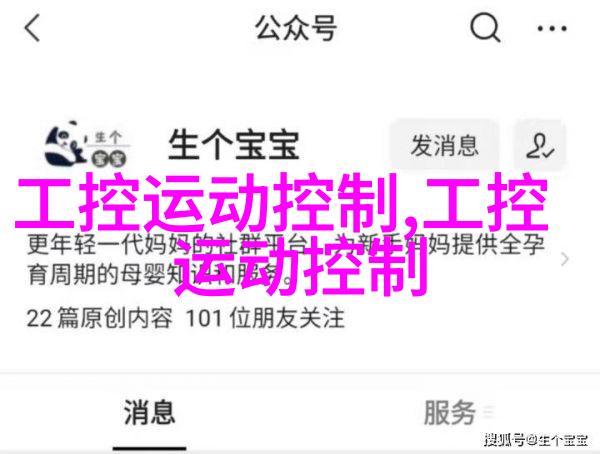Open the account description starting 更年轻一代妈妈
Image resolution: width=600 pixels, height=454 pixels.
(286, 260)
